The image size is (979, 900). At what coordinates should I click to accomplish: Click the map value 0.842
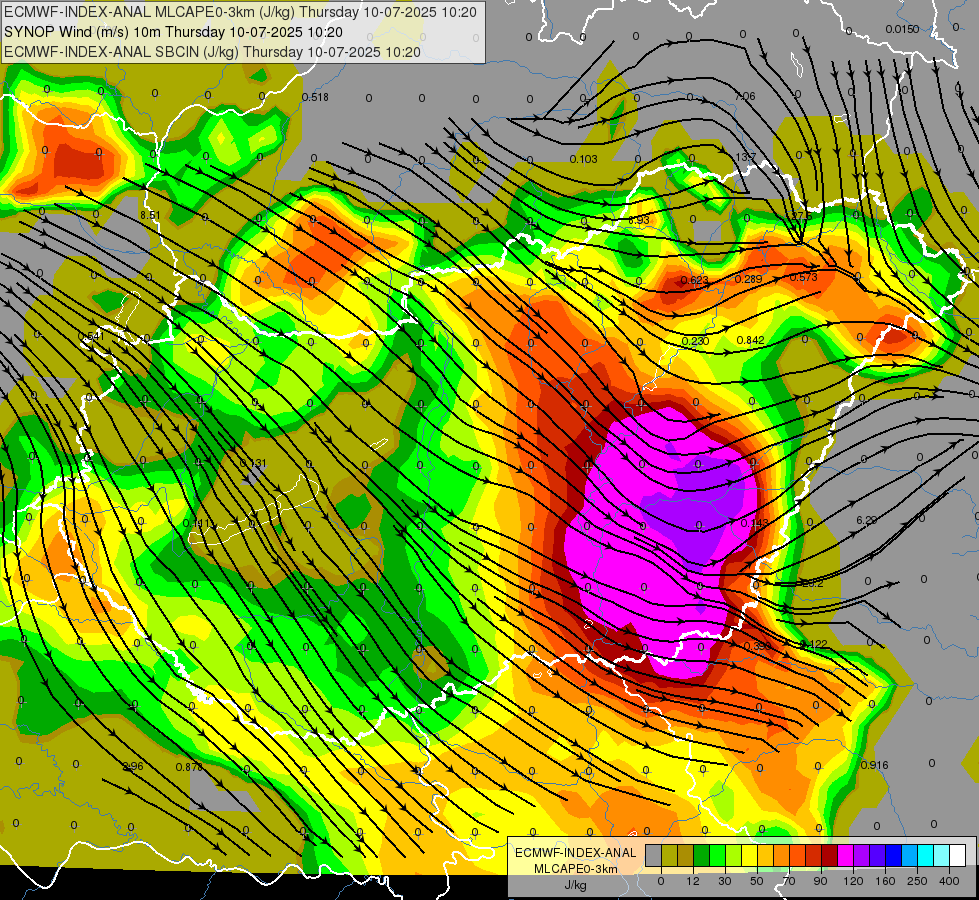pyautogui.click(x=750, y=340)
